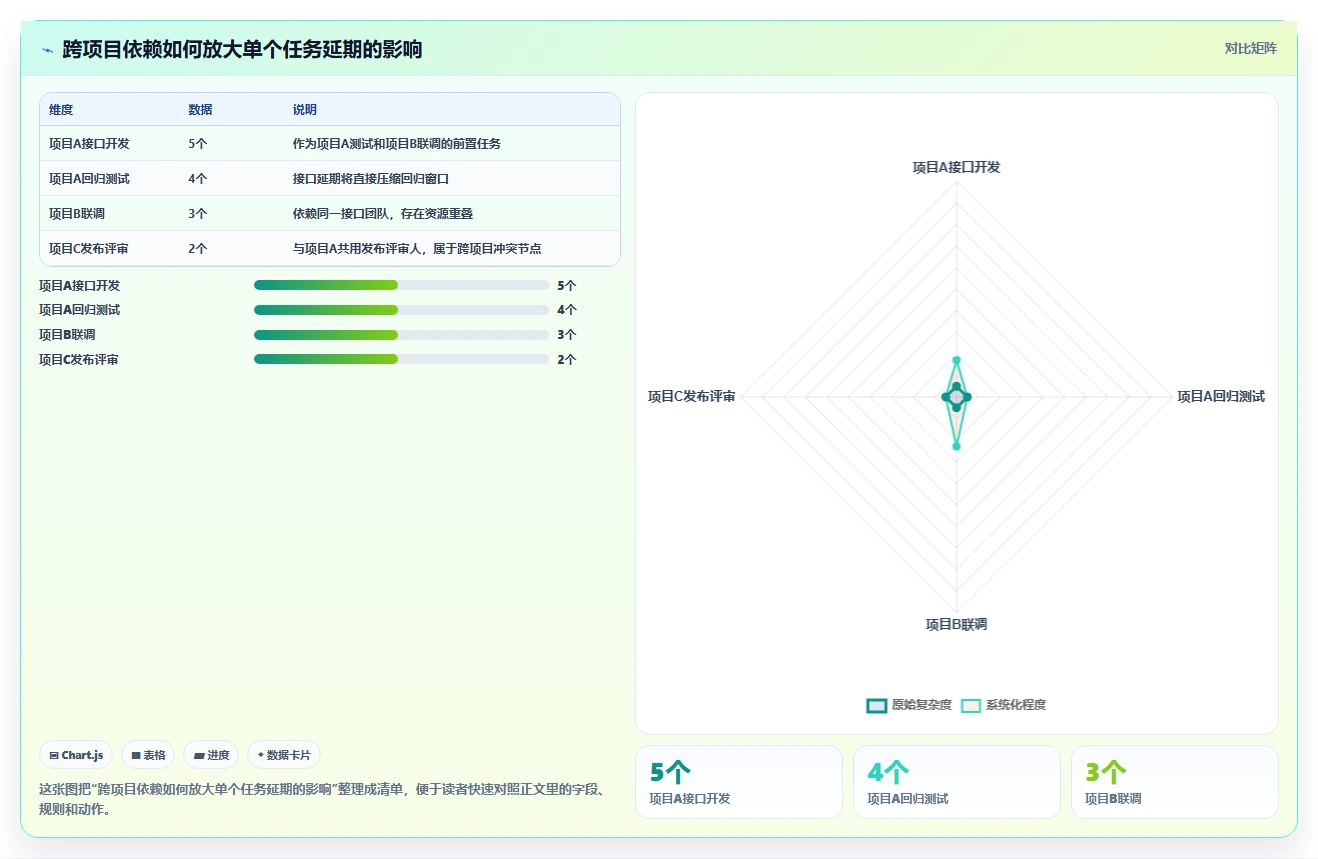Click the table value 5个 for 项目A接口开发
1318x859 pixels.
tap(198, 144)
